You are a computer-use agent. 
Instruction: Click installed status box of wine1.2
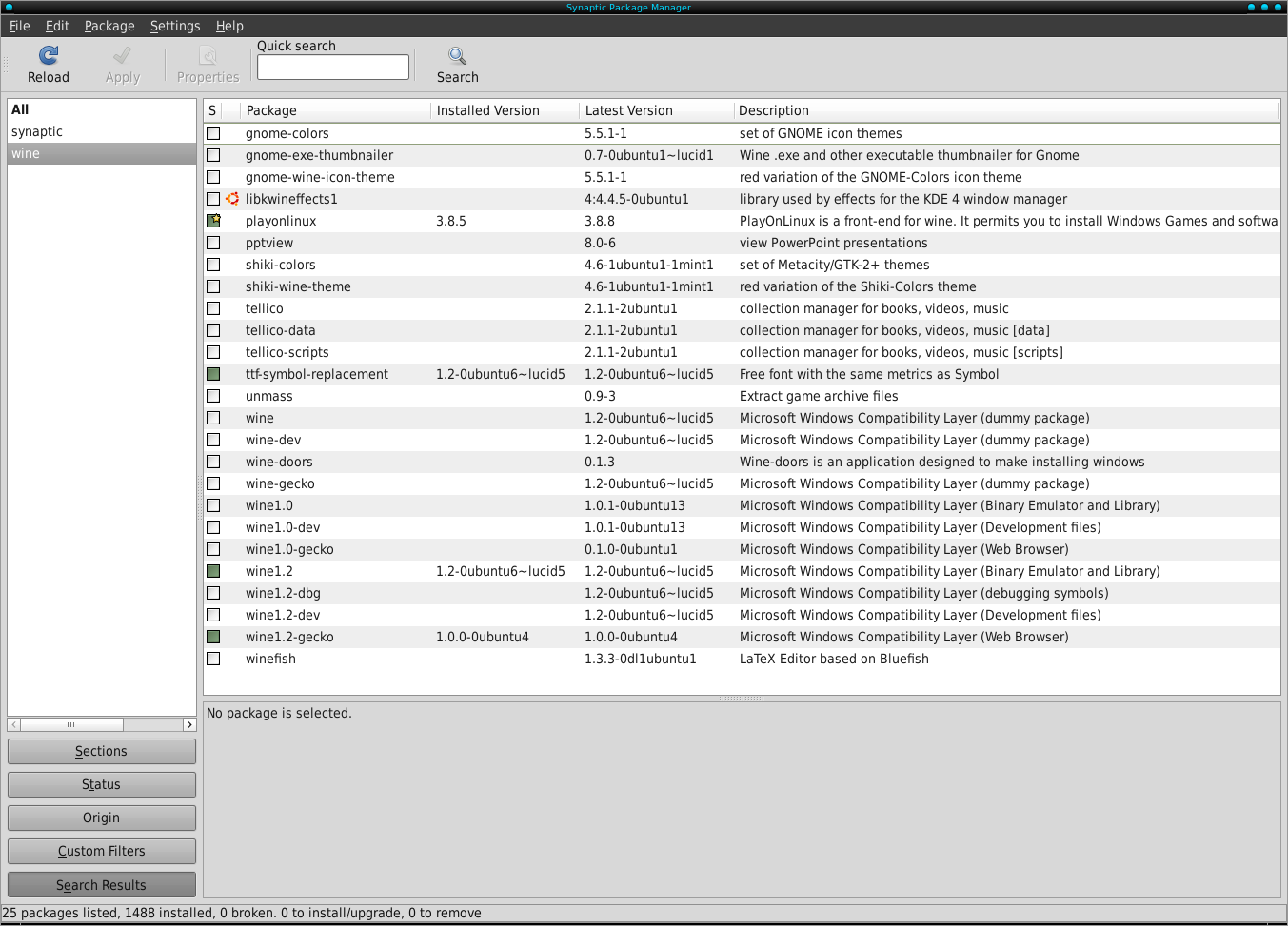[213, 571]
